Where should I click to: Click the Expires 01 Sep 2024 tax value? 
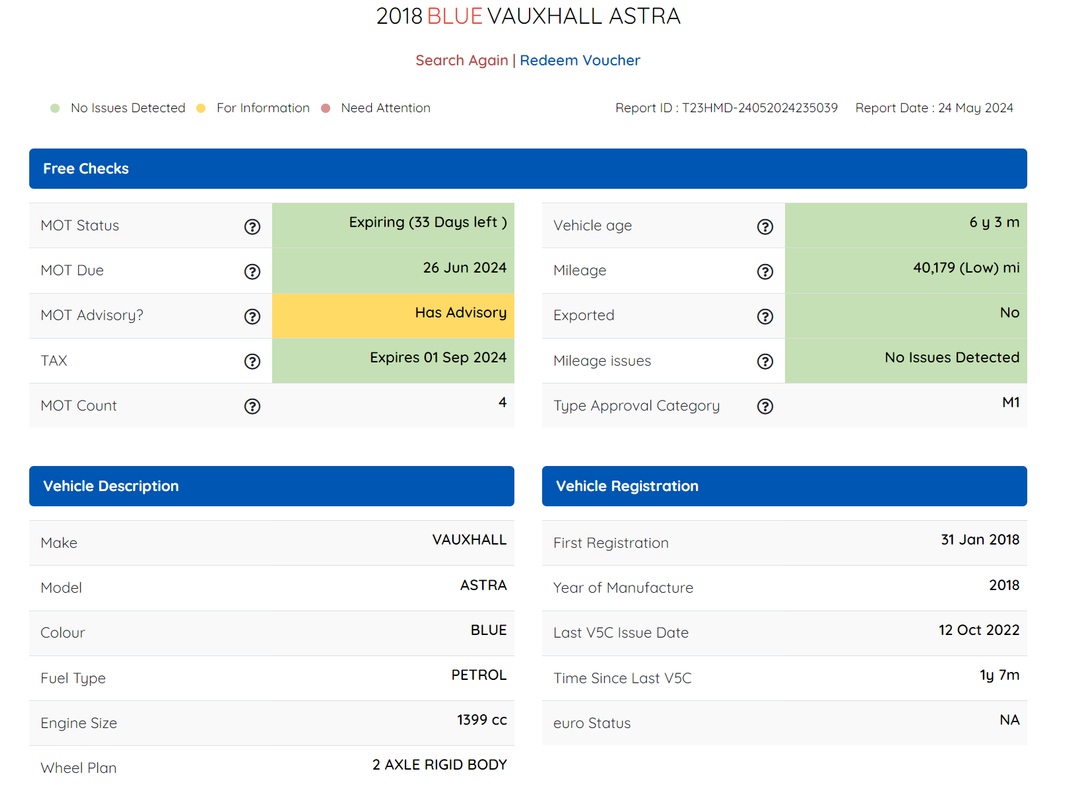(438, 357)
